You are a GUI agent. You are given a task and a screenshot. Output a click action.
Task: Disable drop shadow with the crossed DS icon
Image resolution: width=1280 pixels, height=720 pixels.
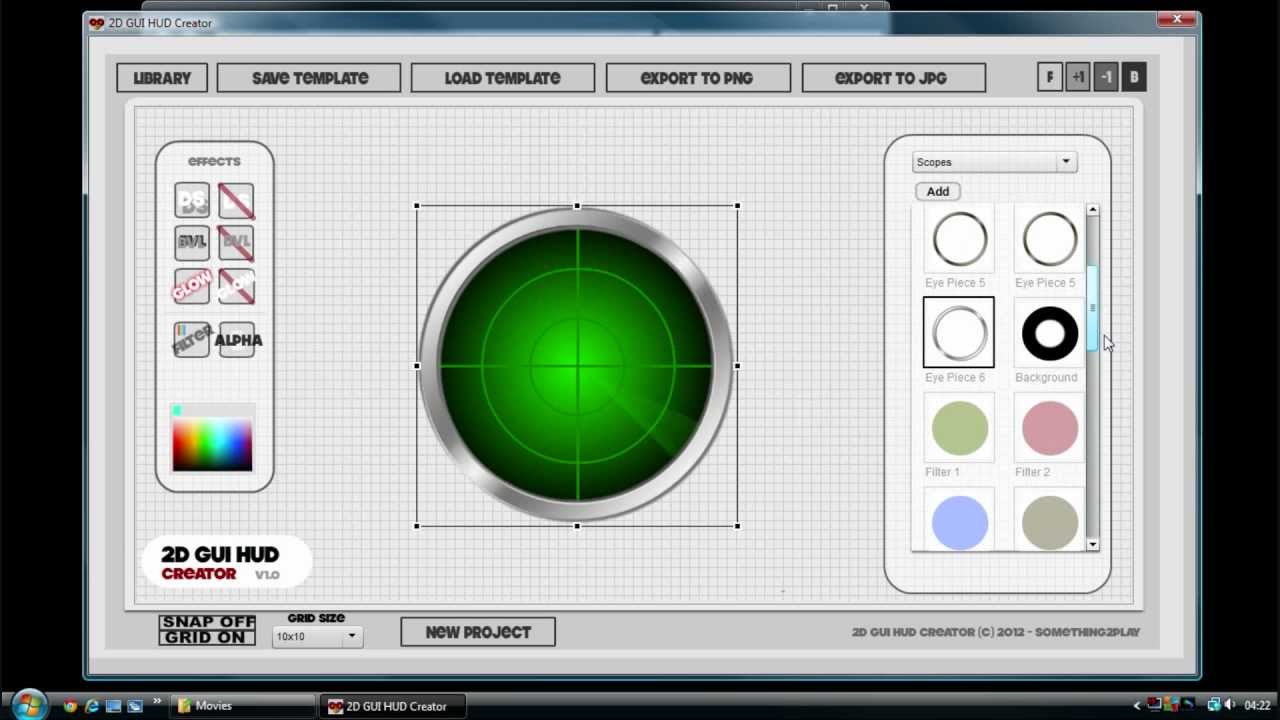pos(236,200)
